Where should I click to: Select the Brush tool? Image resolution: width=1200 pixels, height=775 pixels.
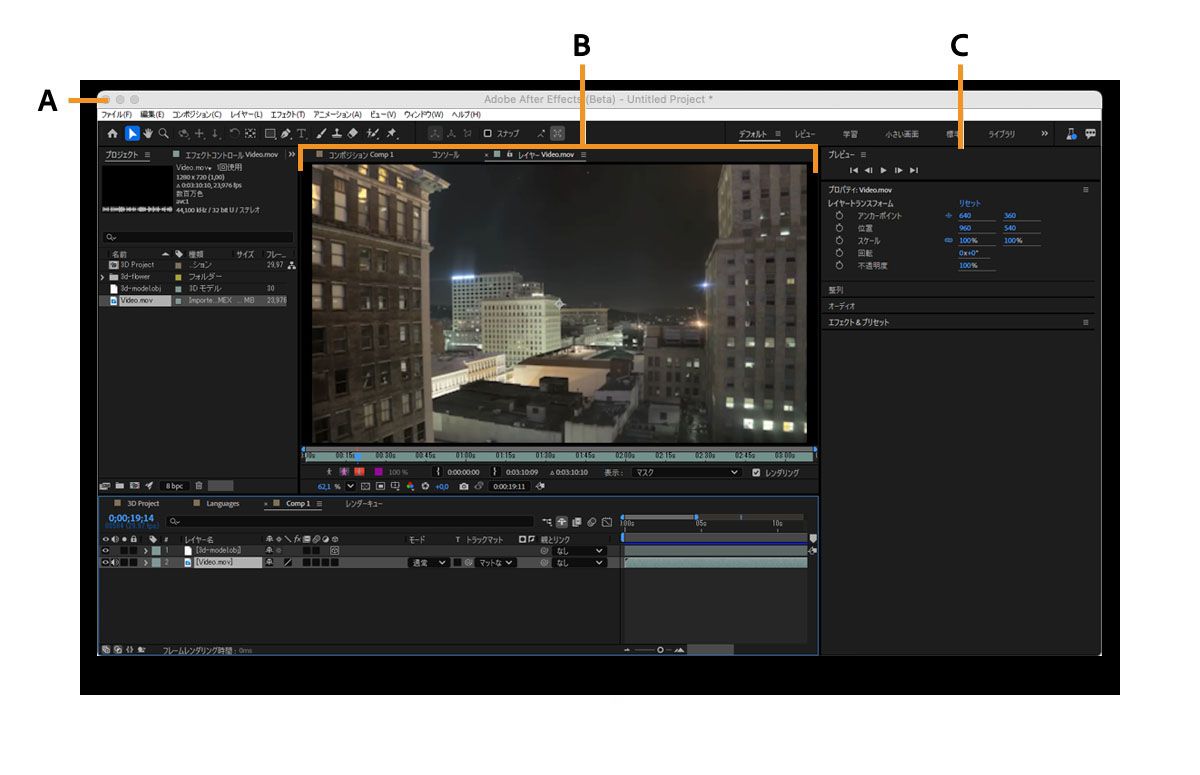(321, 133)
